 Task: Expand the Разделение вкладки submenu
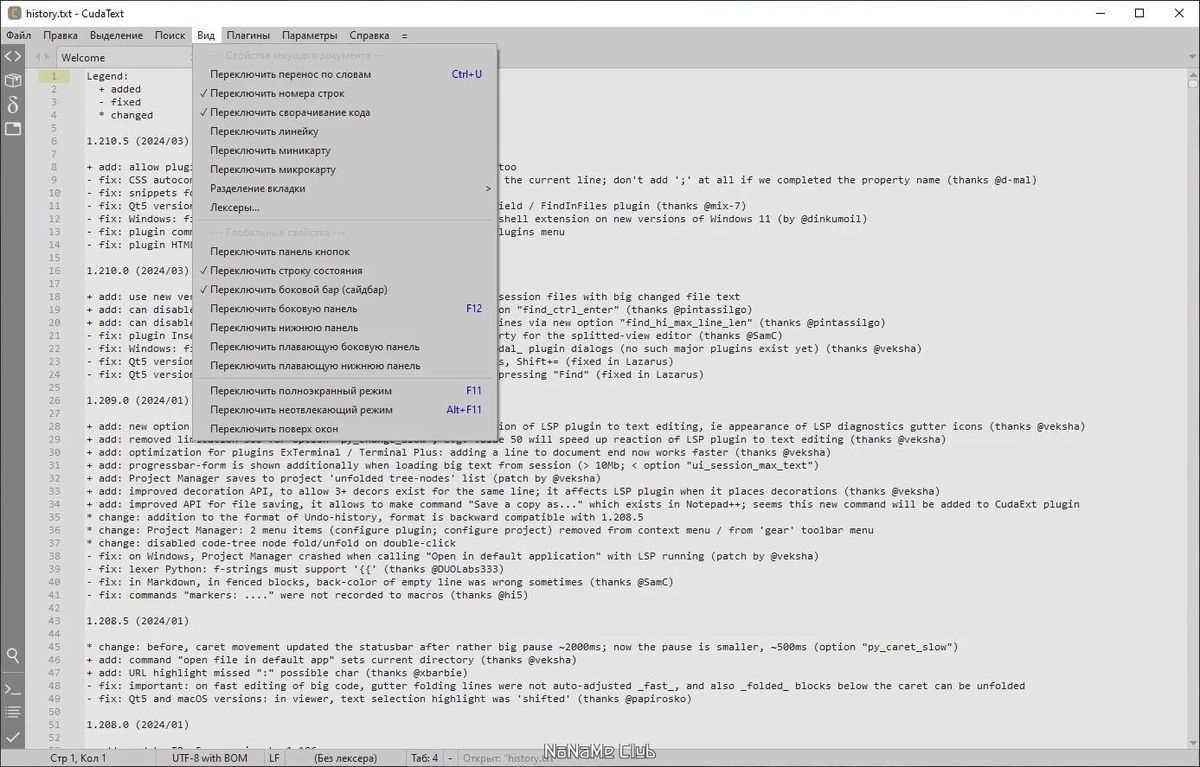pos(345,188)
